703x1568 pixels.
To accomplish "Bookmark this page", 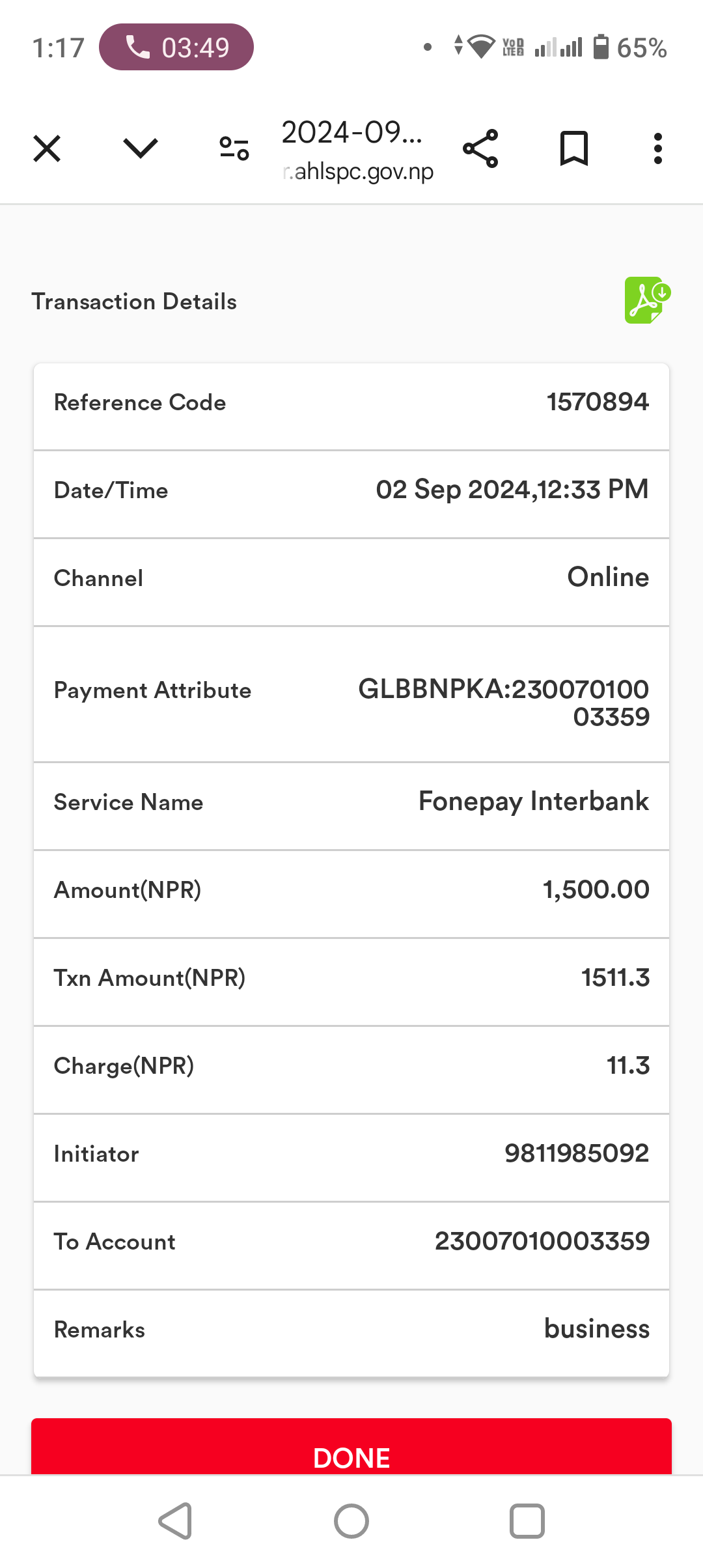I will 574,148.
